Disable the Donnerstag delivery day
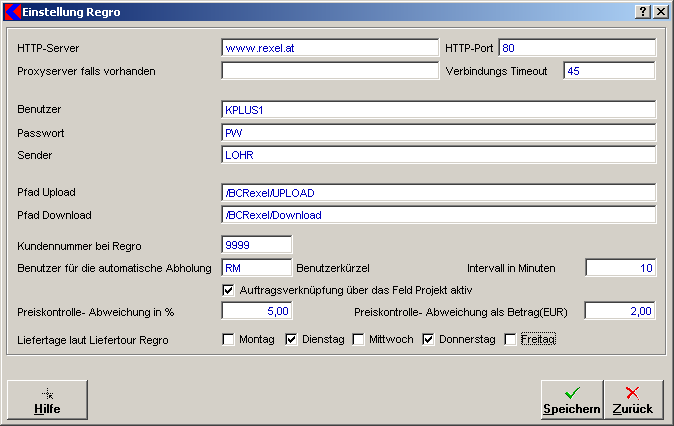 point(429,340)
